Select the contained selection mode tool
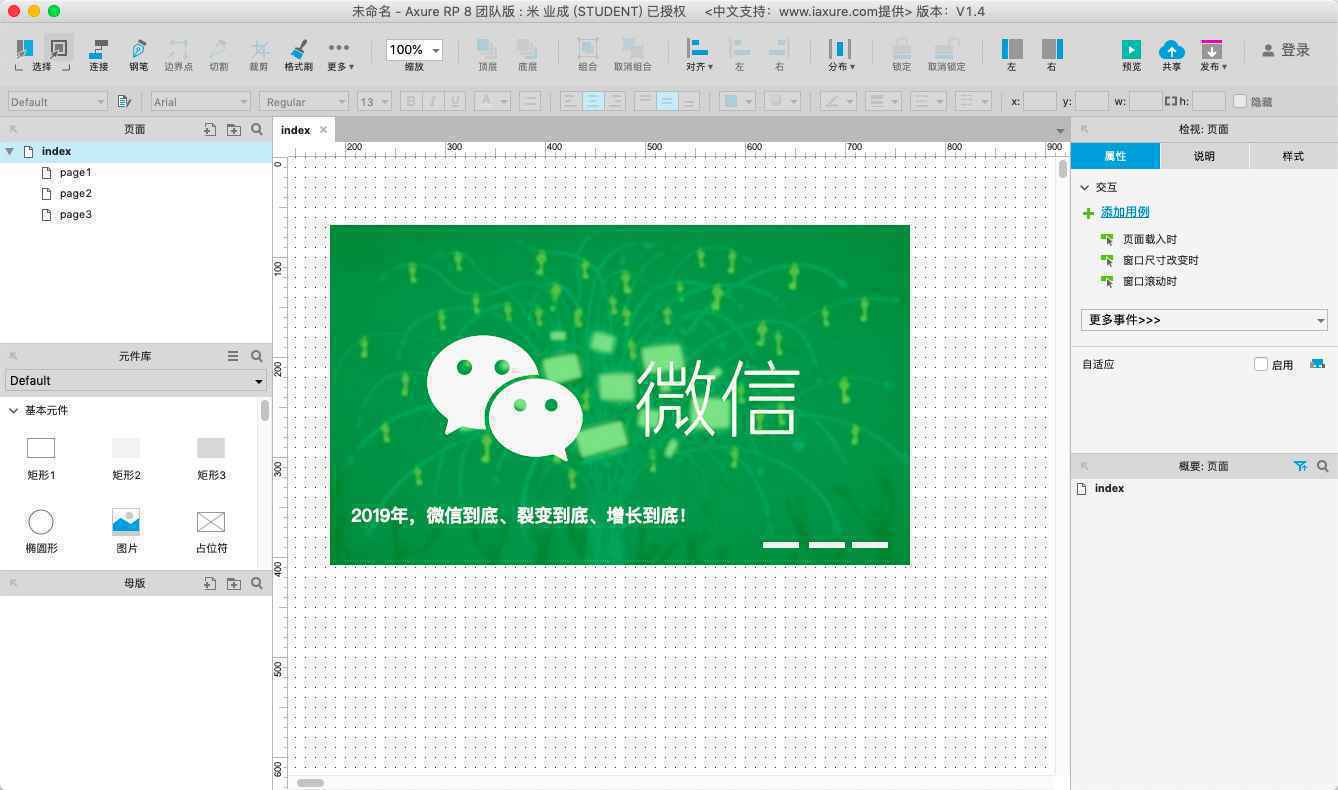Image resolution: width=1338 pixels, height=790 pixels. point(59,48)
